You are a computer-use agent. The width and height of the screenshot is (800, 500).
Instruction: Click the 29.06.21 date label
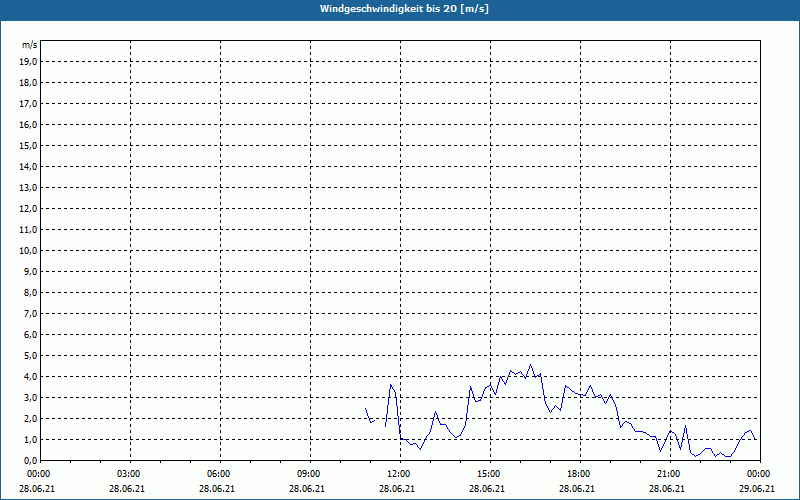[757, 488]
